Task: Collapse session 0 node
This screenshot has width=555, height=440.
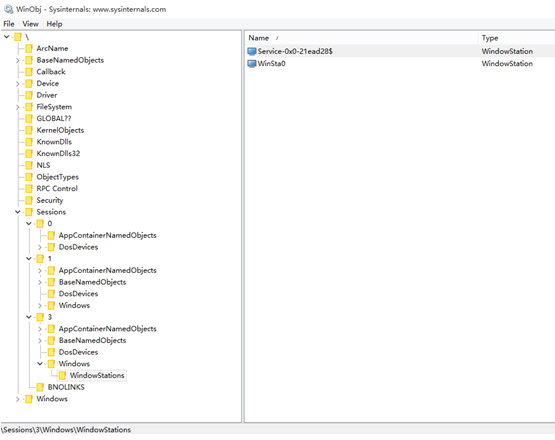Action: (29, 224)
